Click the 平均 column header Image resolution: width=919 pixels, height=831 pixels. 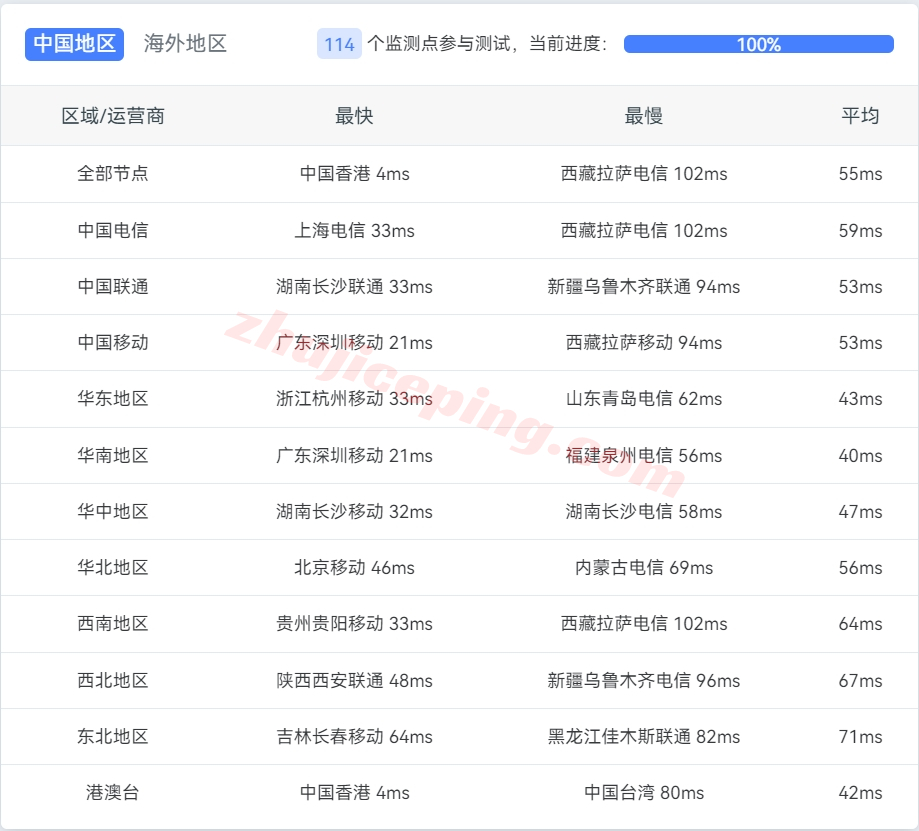coord(860,116)
